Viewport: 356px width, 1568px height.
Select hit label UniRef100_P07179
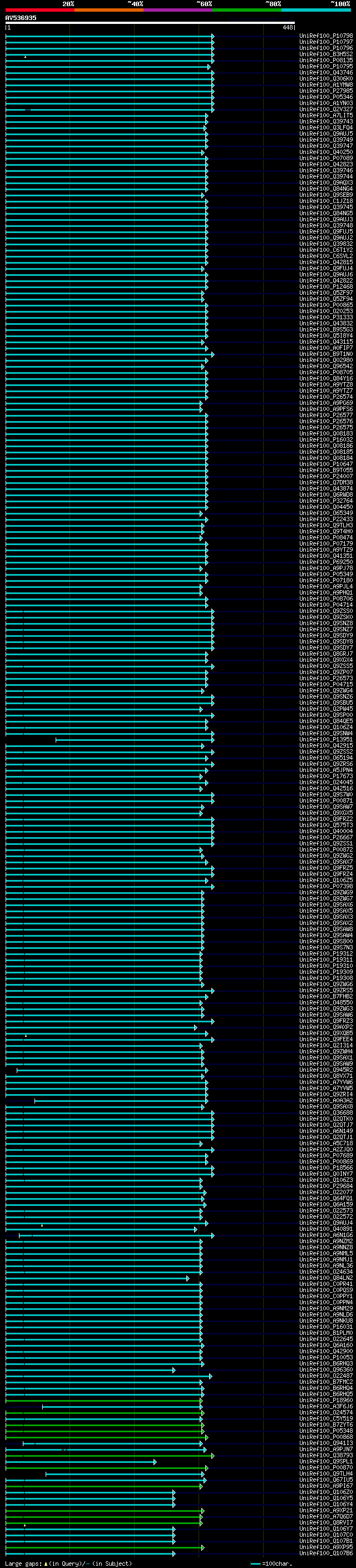(x=326, y=543)
